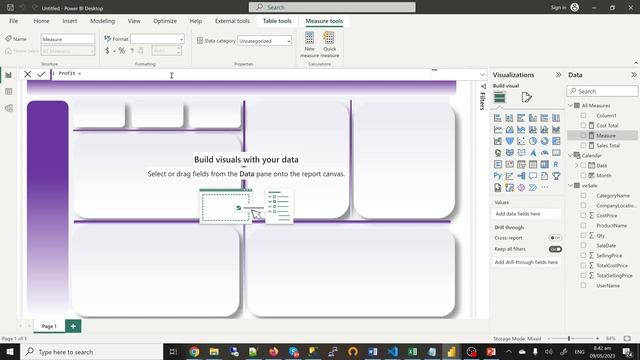Open the currency format dropdown arrow
The height and width of the screenshot is (360, 640).
[x=114, y=51]
